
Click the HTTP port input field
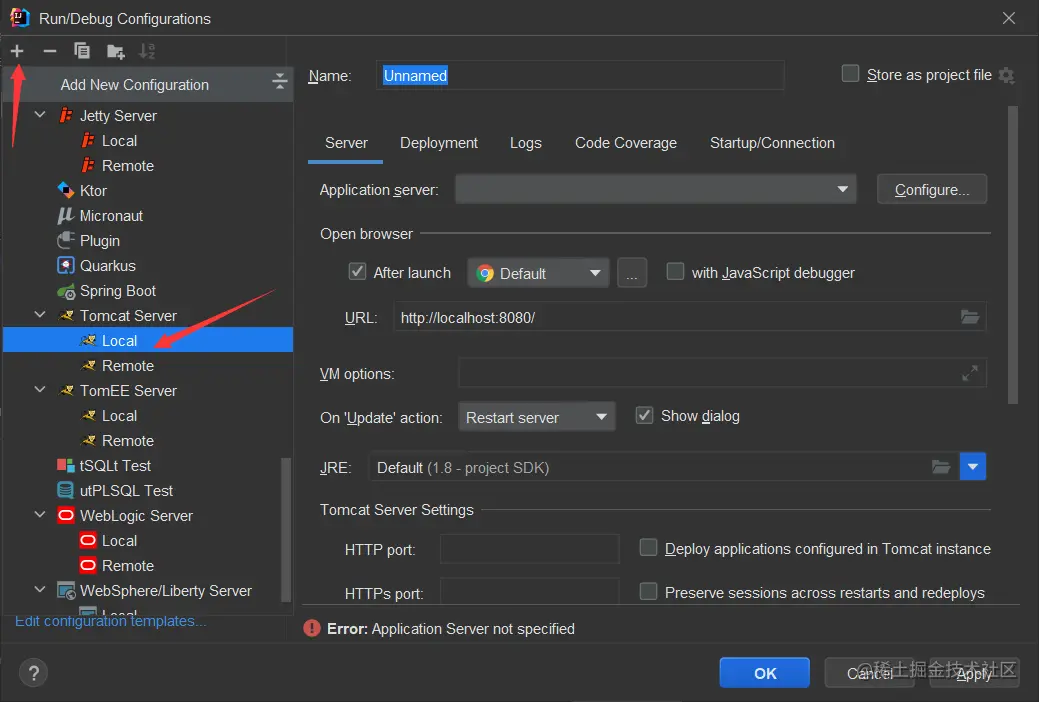pos(529,550)
